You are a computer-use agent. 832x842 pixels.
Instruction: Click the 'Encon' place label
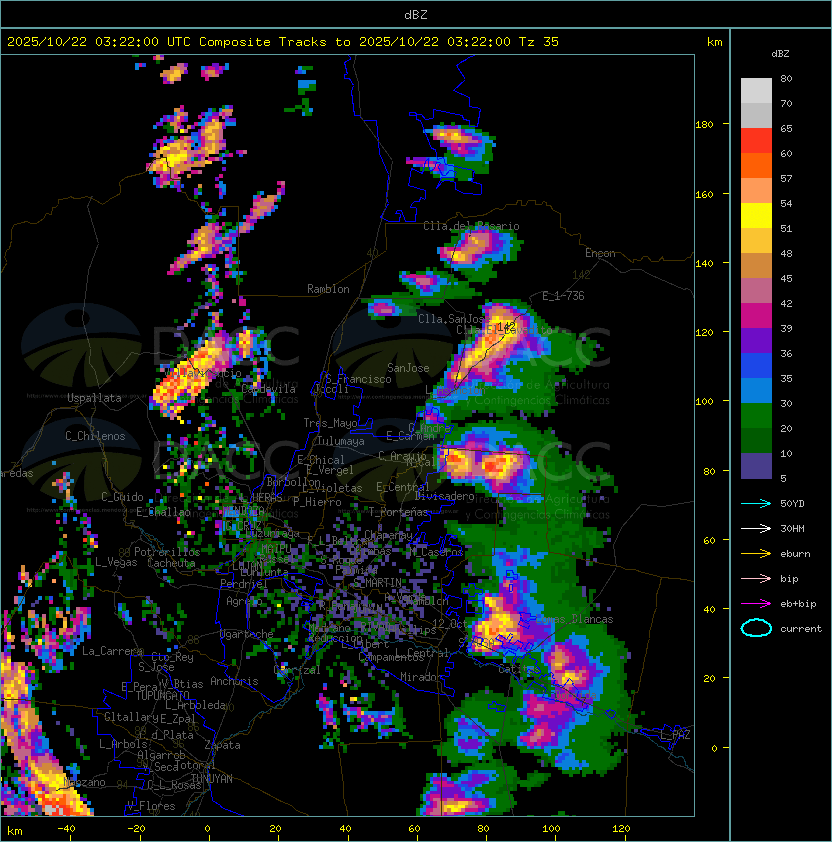tap(600, 253)
